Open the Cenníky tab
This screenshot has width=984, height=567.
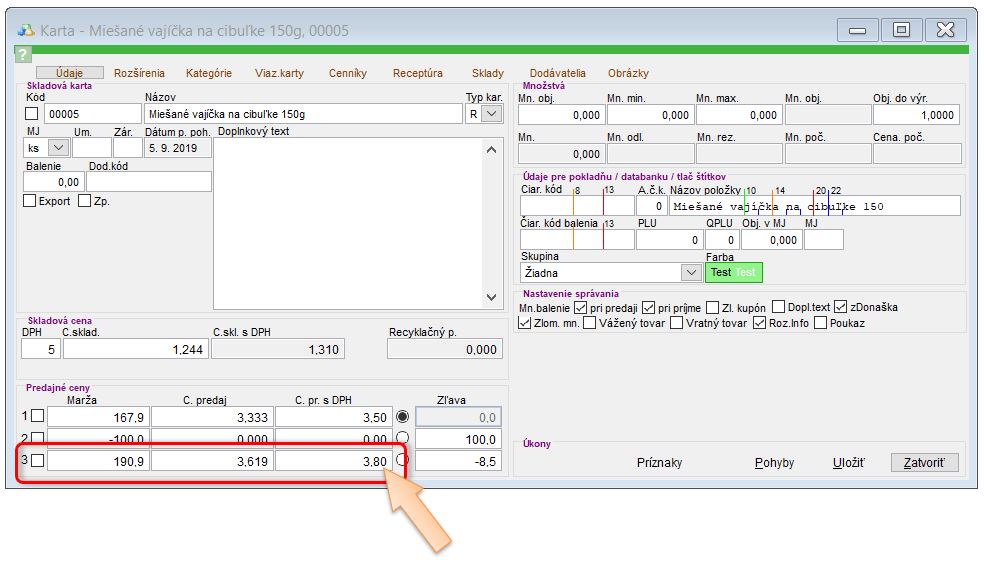[347, 73]
